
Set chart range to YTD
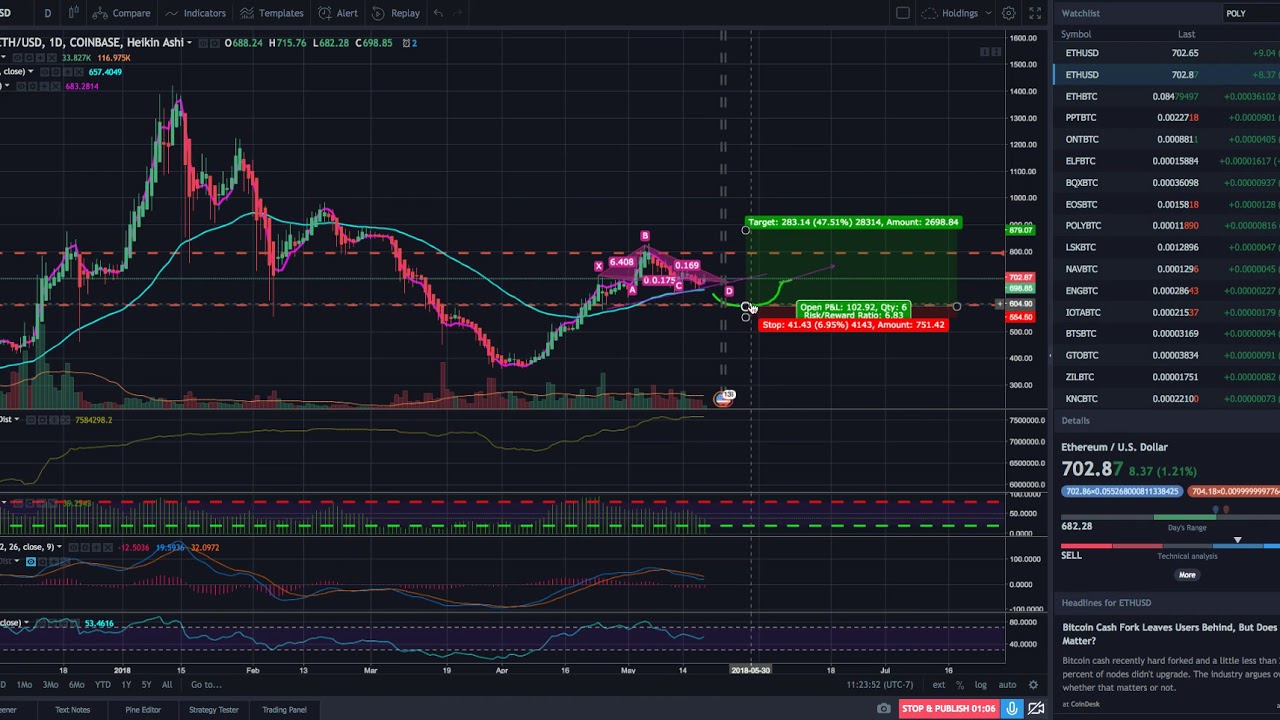[x=102, y=685]
